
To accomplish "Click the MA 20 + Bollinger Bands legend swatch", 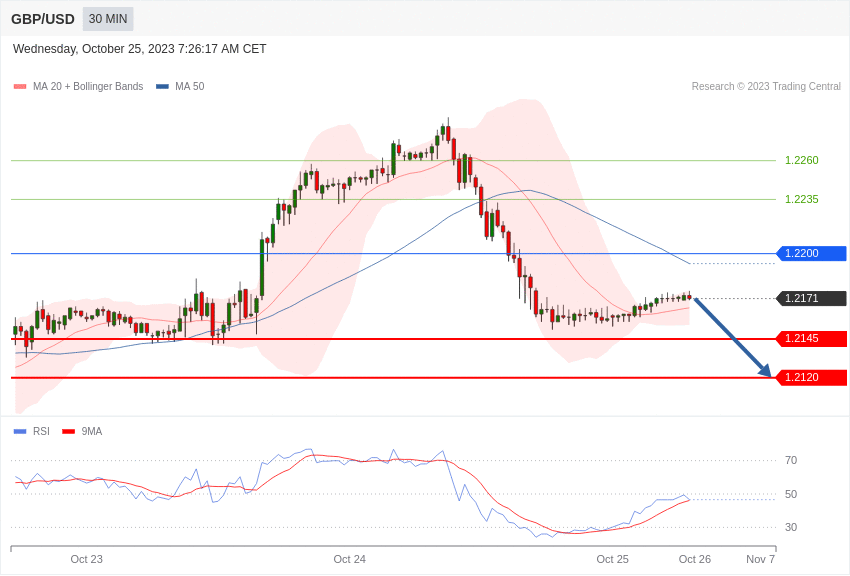I will click(x=20, y=87).
